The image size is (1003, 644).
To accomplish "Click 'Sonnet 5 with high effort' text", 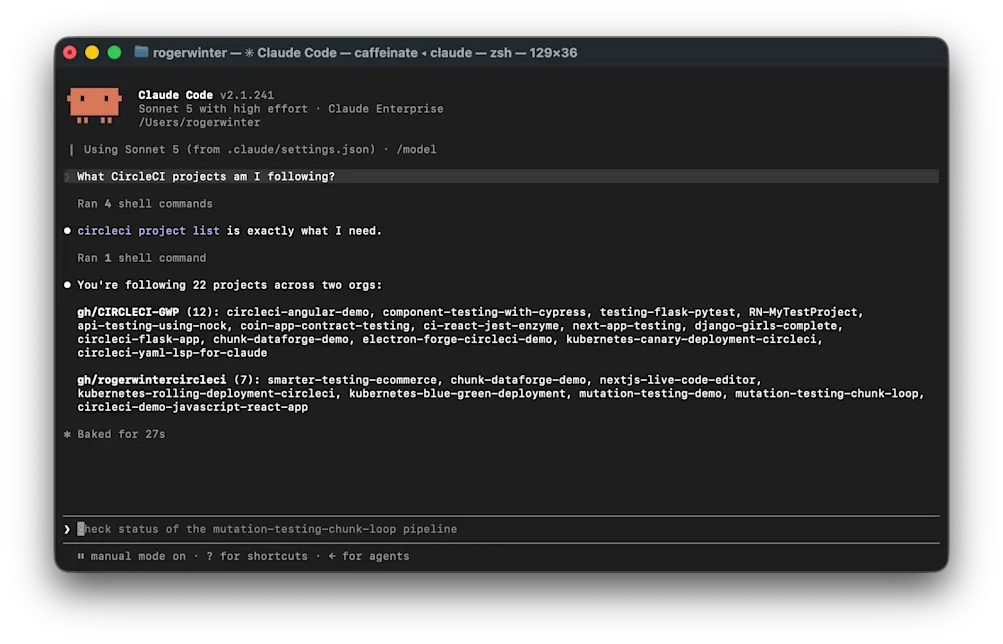I will point(223,109).
